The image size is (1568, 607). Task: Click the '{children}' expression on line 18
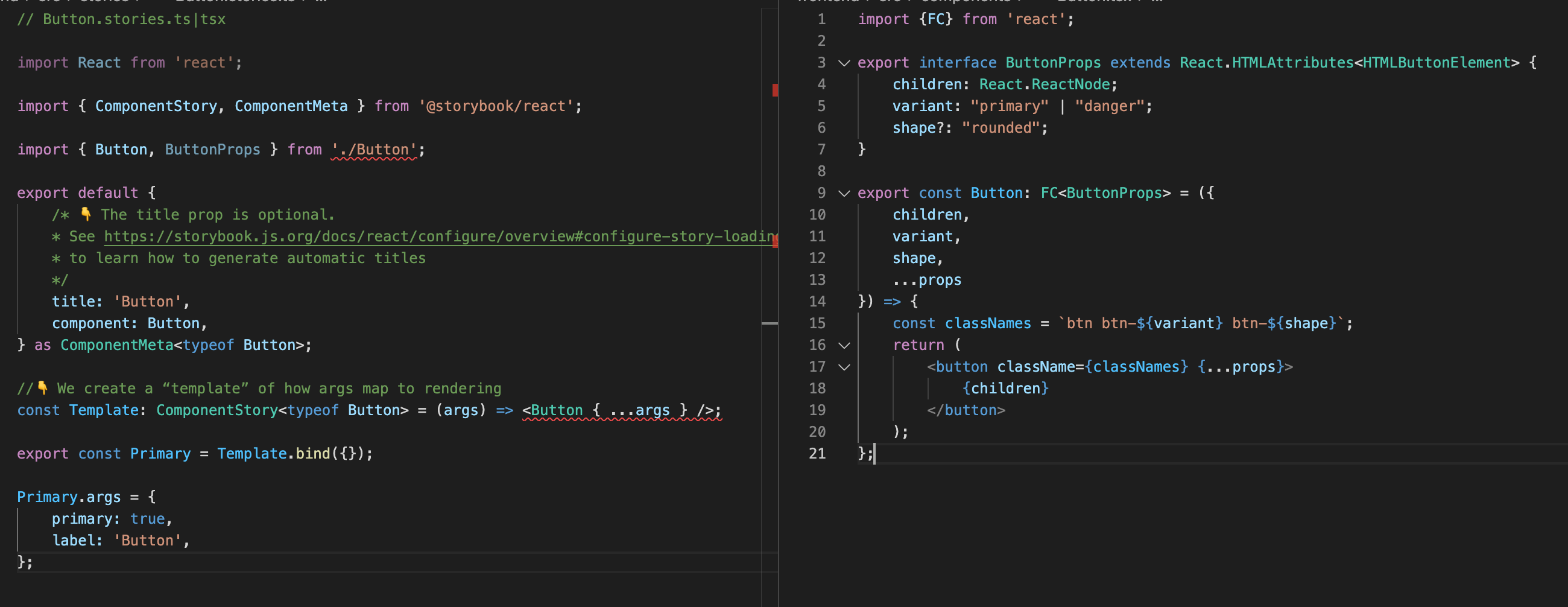[1005, 389]
